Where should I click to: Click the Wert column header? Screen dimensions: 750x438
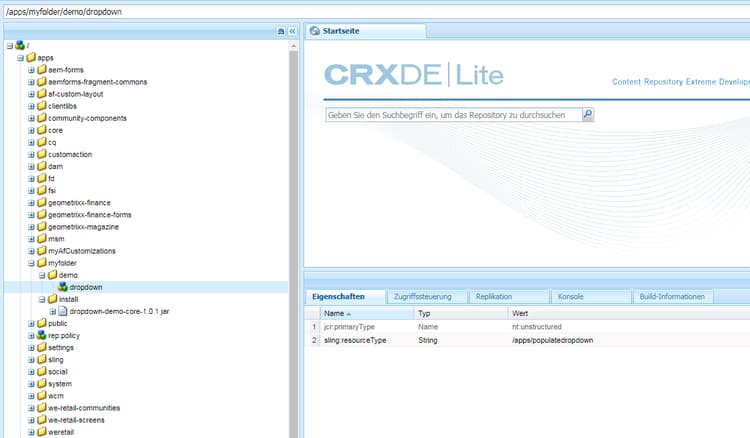tap(629, 314)
